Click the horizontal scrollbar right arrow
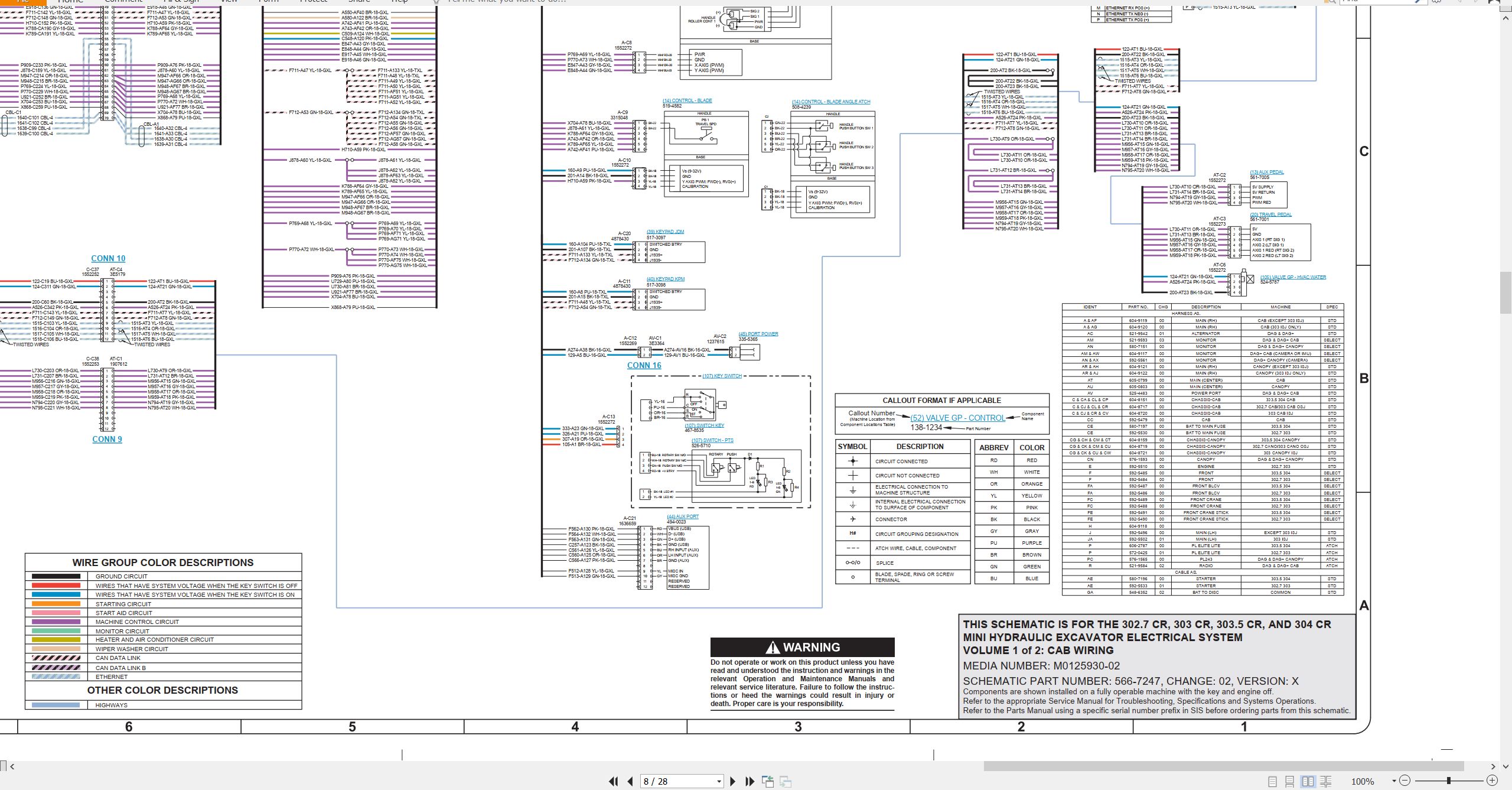The image size is (1512, 790). pos(1493,766)
